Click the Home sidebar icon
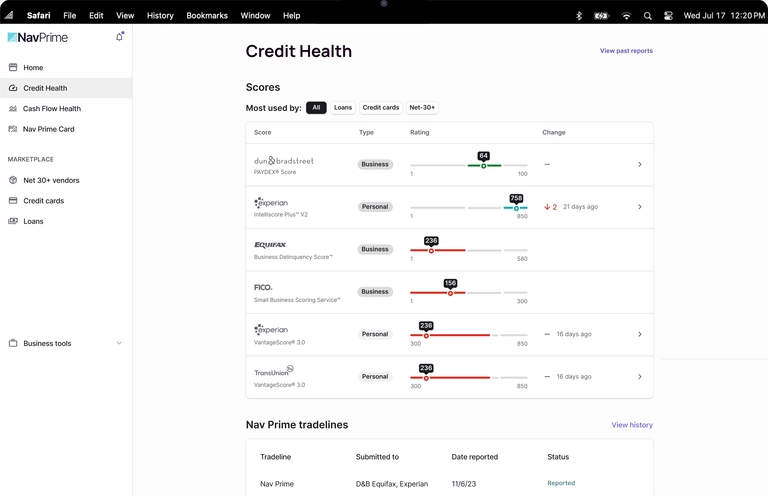 coord(13,67)
